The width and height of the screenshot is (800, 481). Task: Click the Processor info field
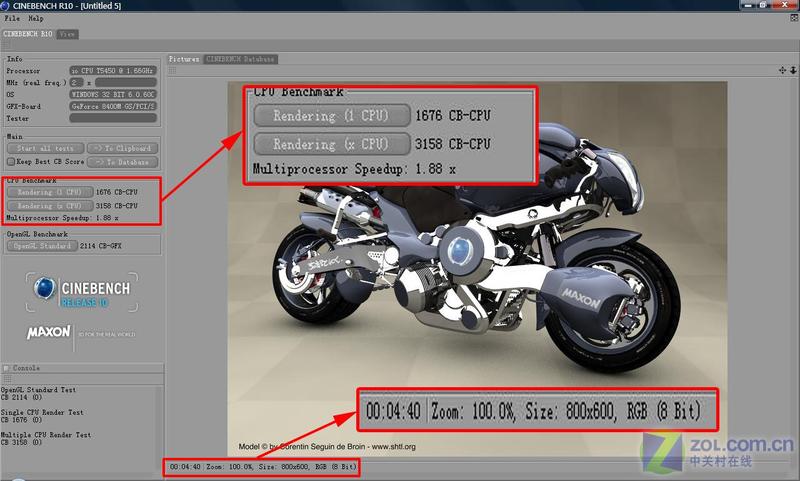click(113, 70)
